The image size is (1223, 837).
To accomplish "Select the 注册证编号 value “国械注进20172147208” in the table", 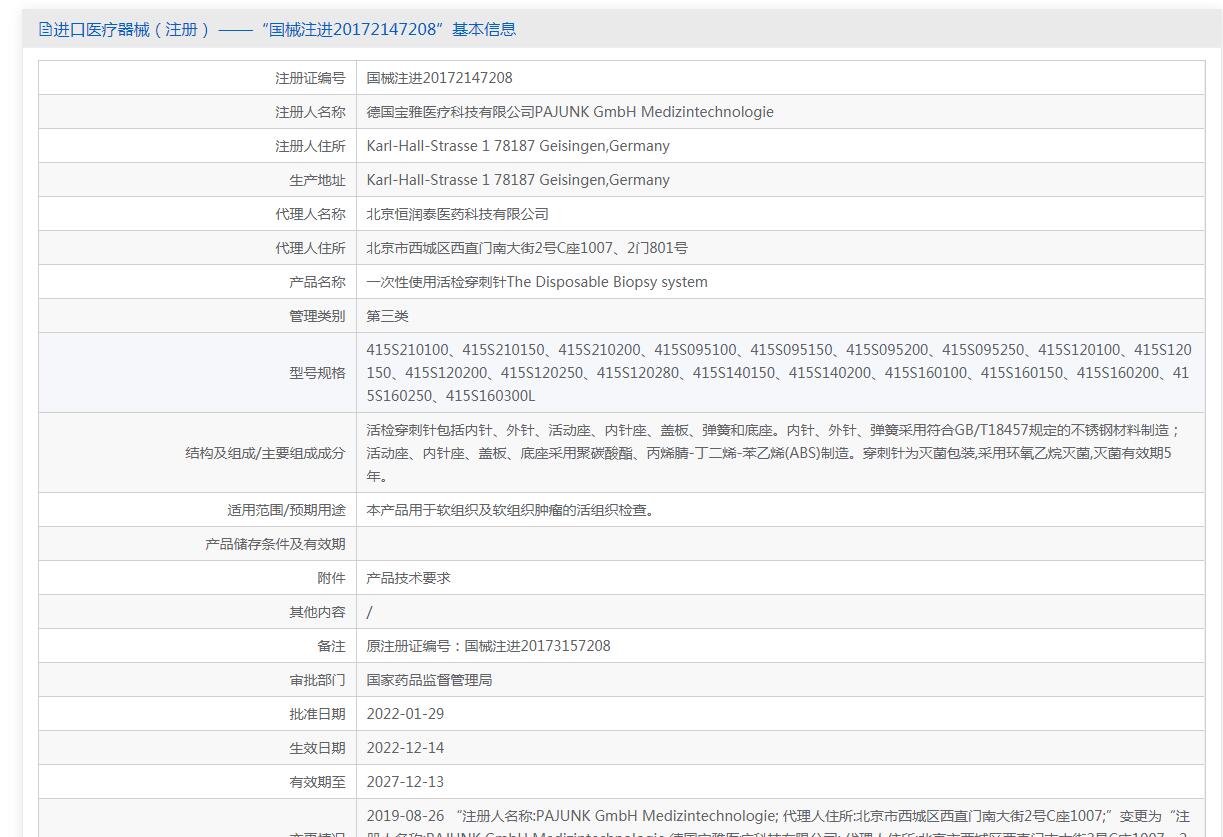I will pyautogui.click(x=439, y=78).
